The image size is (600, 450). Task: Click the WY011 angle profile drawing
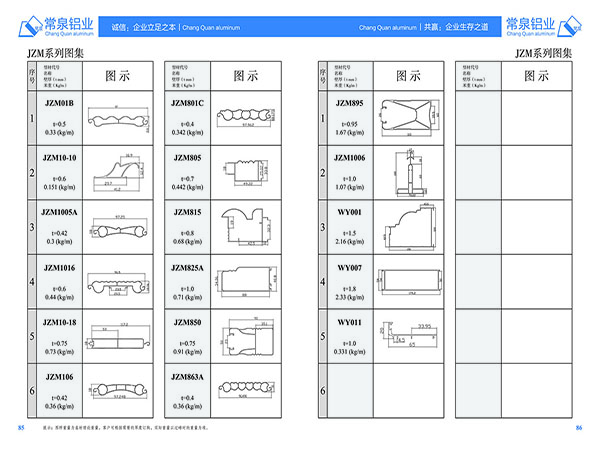click(x=408, y=335)
